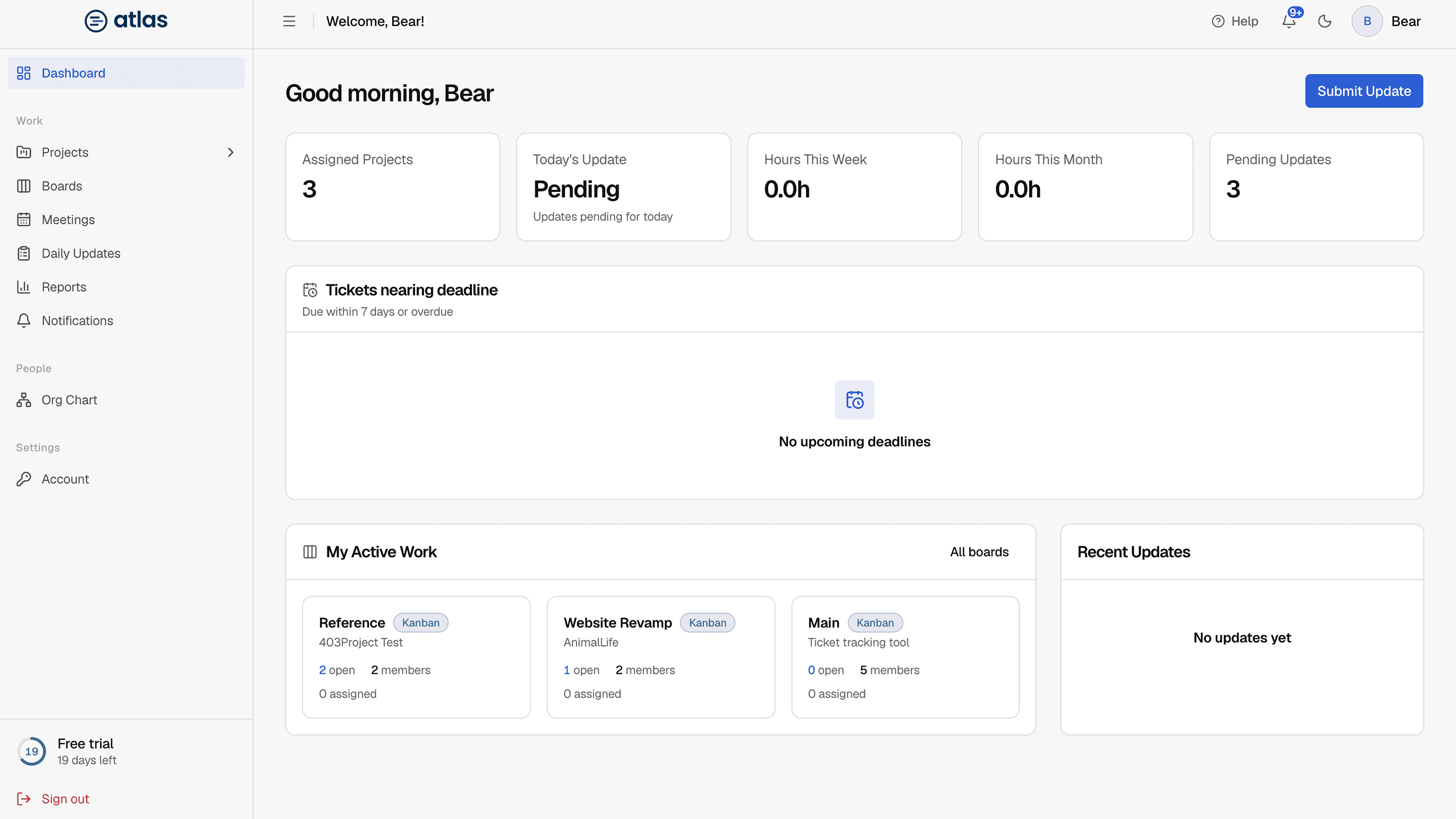Viewport: 1456px width, 819px height.
Task: Click the Account key icon
Action: pyautogui.click(x=24, y=479)
